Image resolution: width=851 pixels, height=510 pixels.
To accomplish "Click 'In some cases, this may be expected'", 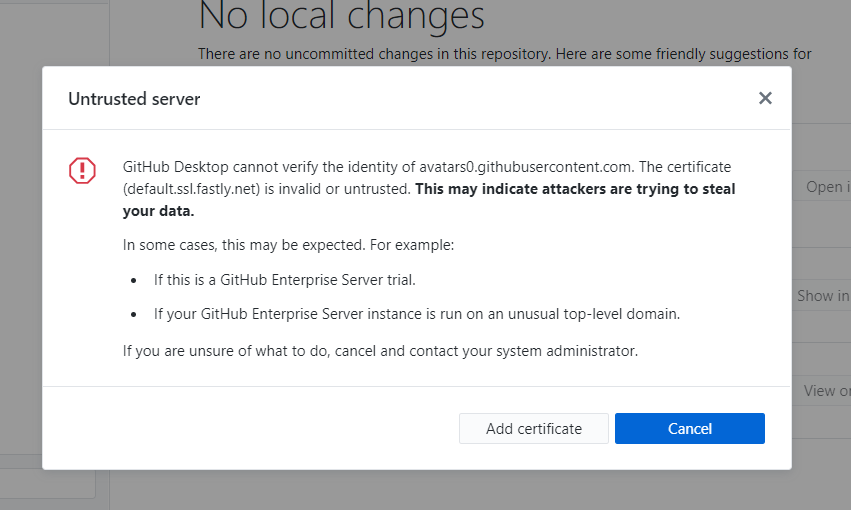I will (288, 244).
